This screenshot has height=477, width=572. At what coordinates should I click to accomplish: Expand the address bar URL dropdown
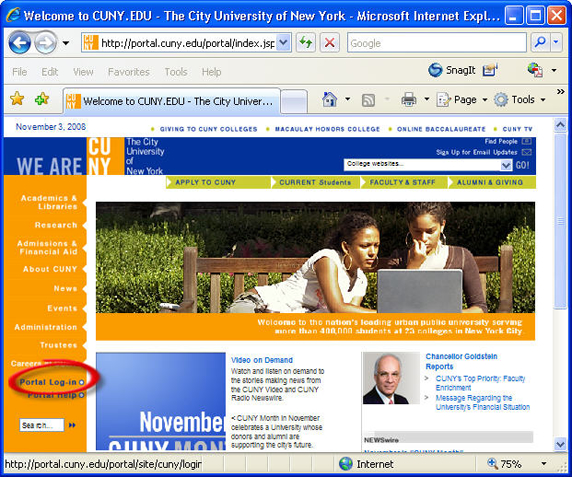coord(283,43)
